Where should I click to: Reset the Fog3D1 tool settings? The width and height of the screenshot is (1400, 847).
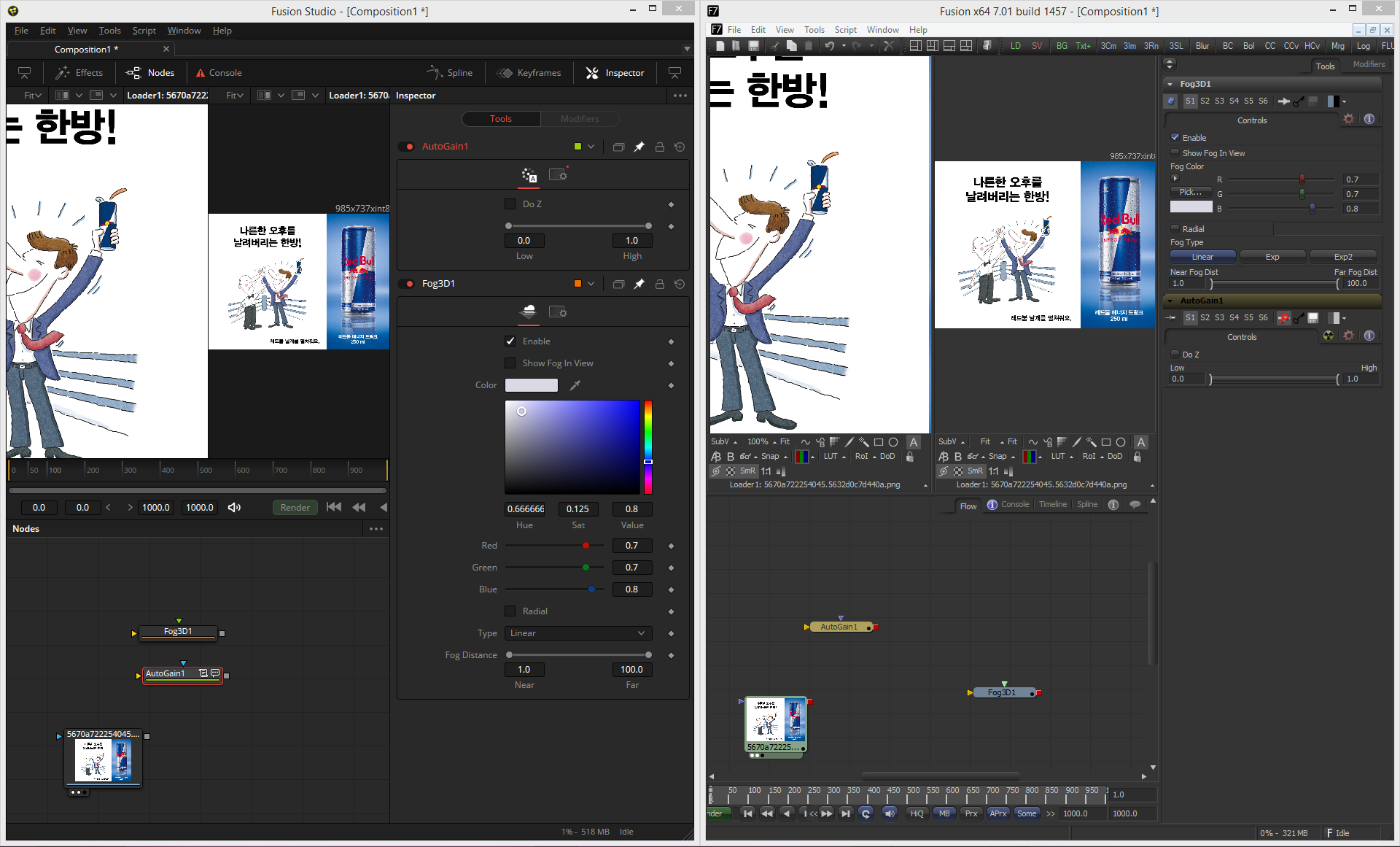[680, 284]
